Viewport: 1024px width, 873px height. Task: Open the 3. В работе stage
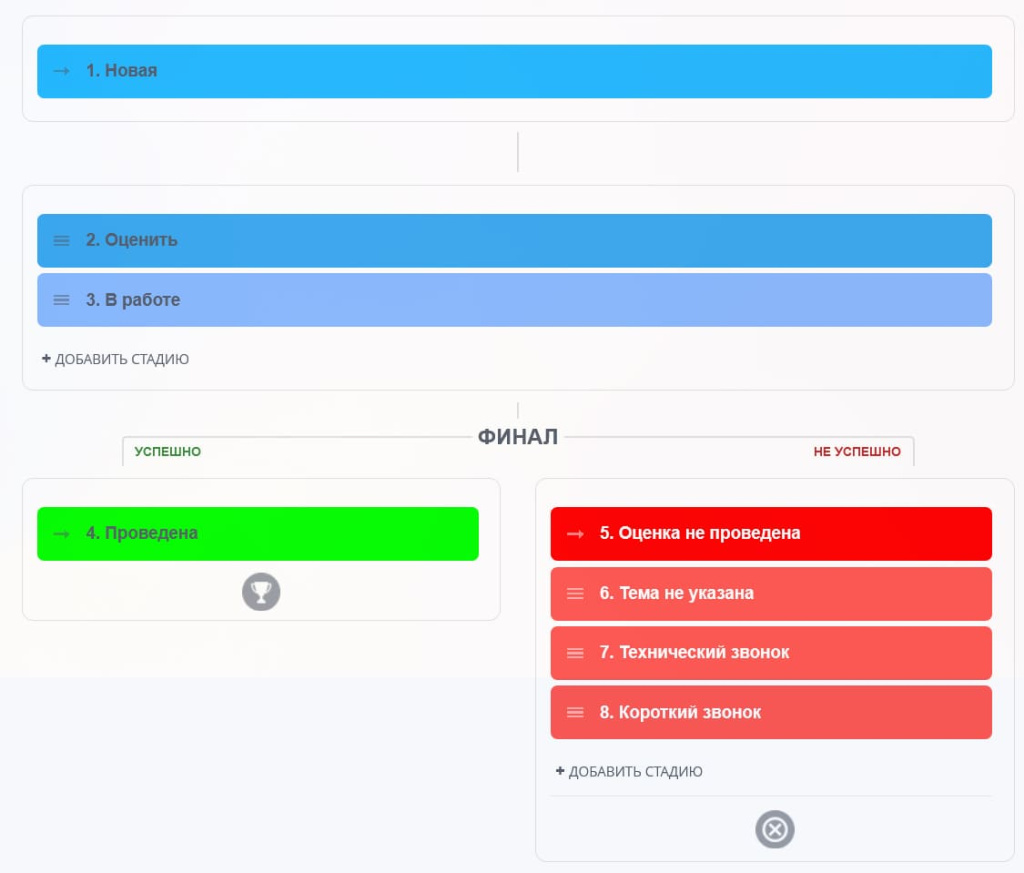click(x=514, y=300)
